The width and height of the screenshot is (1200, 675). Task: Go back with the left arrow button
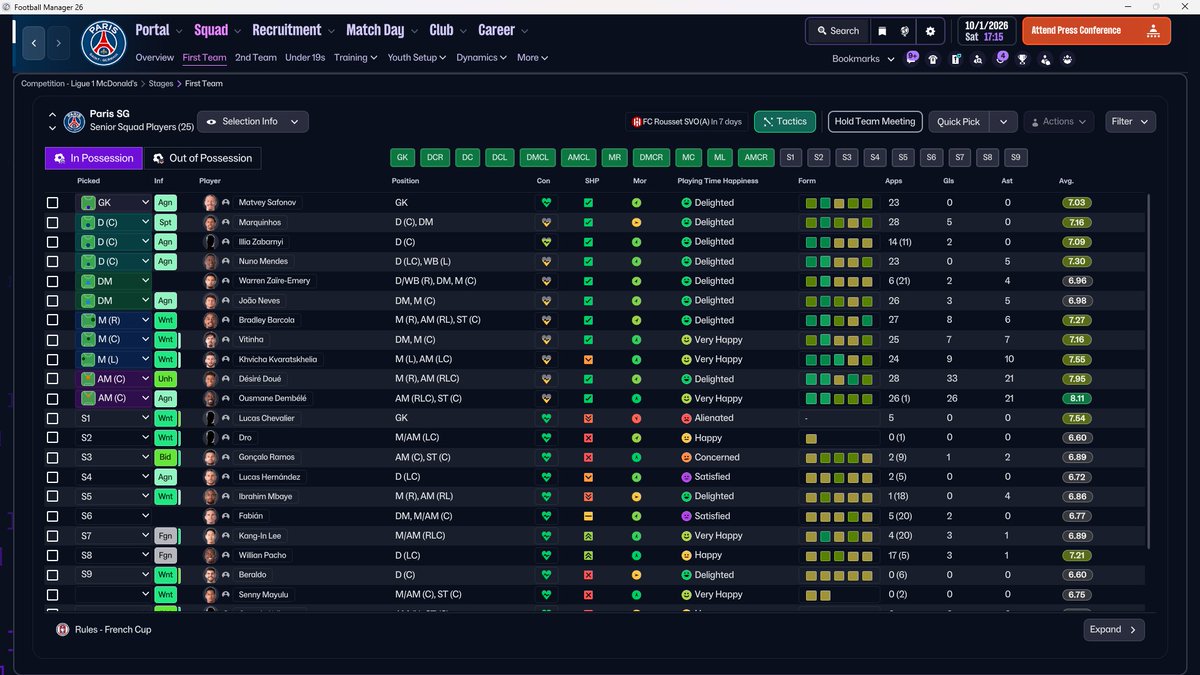tap(34, 43)
